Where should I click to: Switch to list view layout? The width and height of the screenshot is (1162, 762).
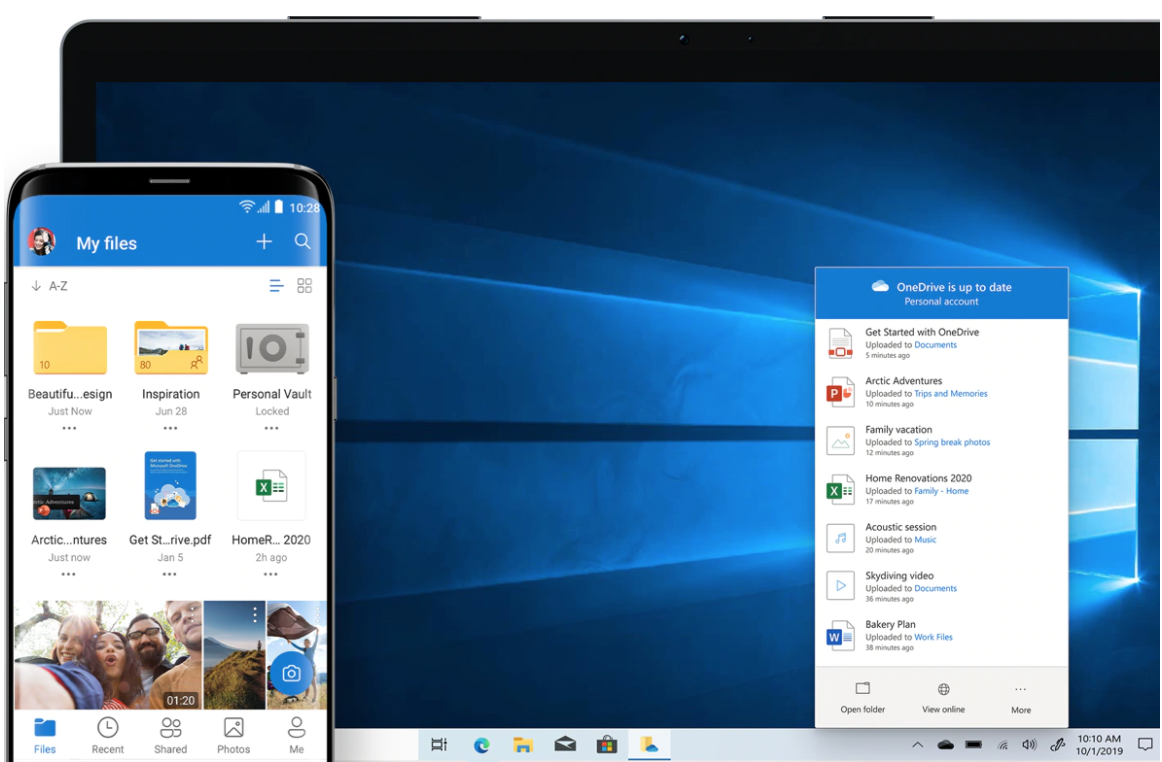(276, 285)
